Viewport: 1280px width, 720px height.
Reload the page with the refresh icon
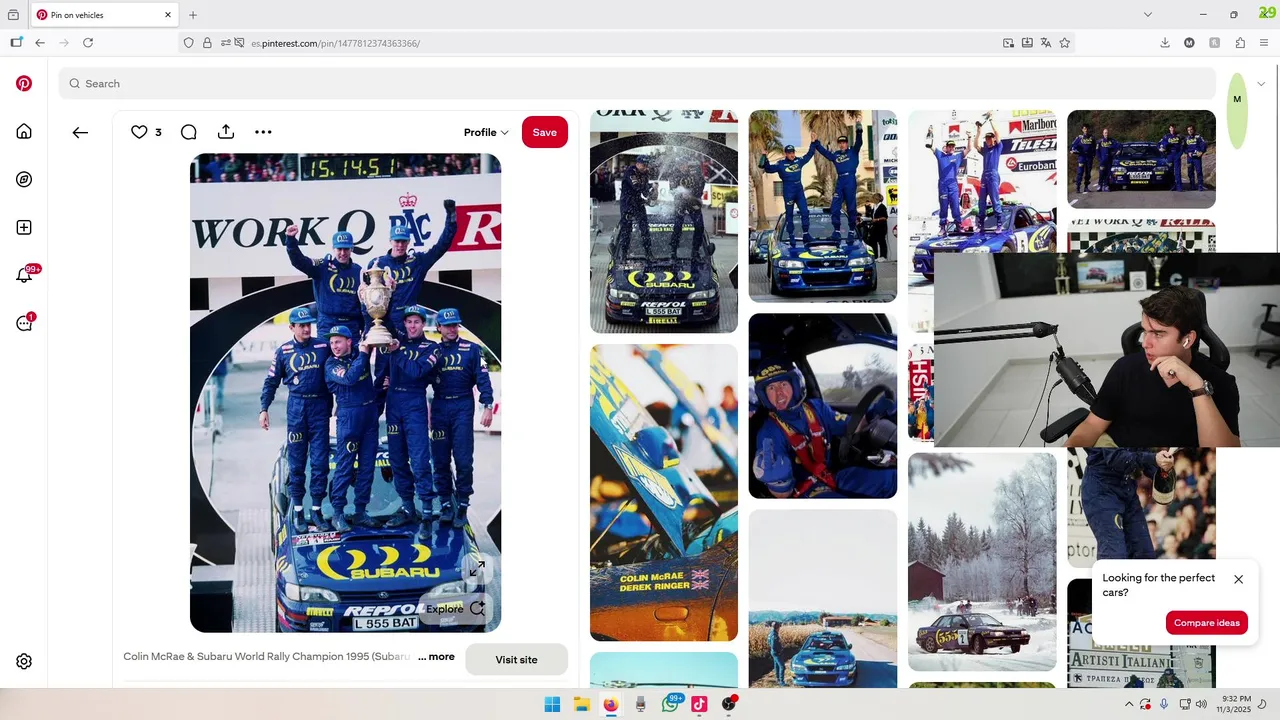(88, 43)
